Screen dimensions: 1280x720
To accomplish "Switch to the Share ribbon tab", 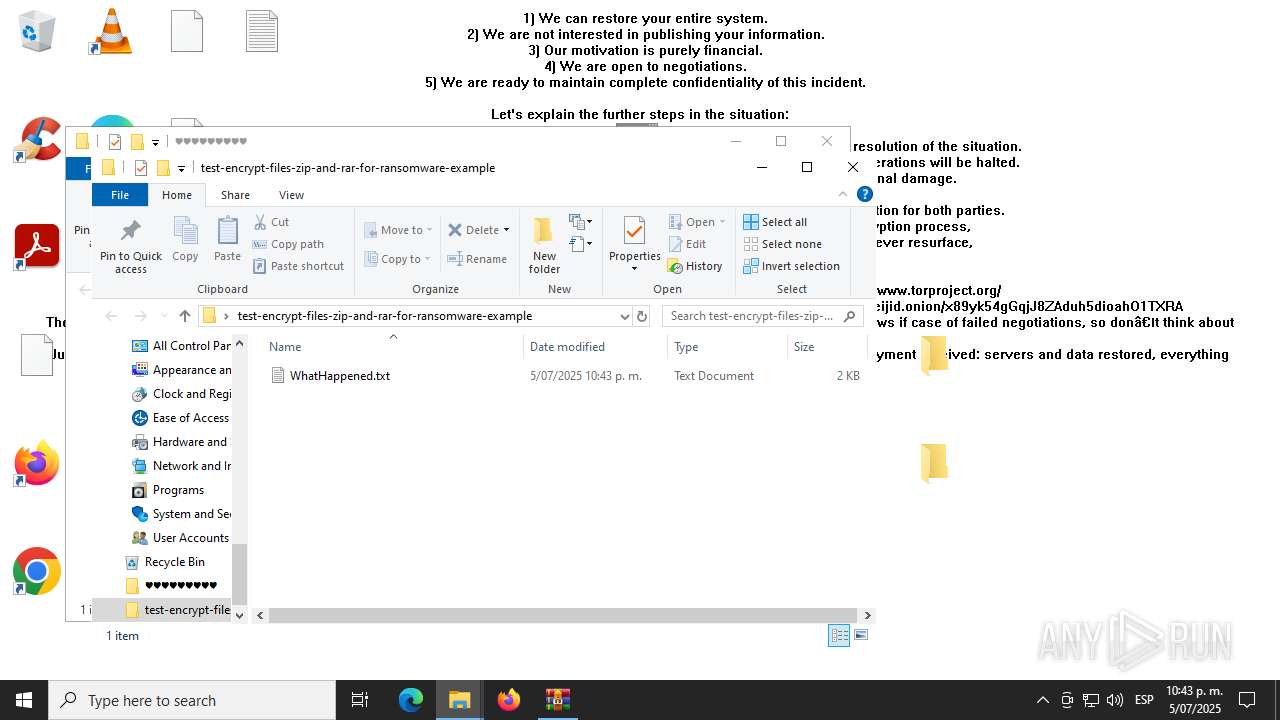I will click(x=236, y=195).
